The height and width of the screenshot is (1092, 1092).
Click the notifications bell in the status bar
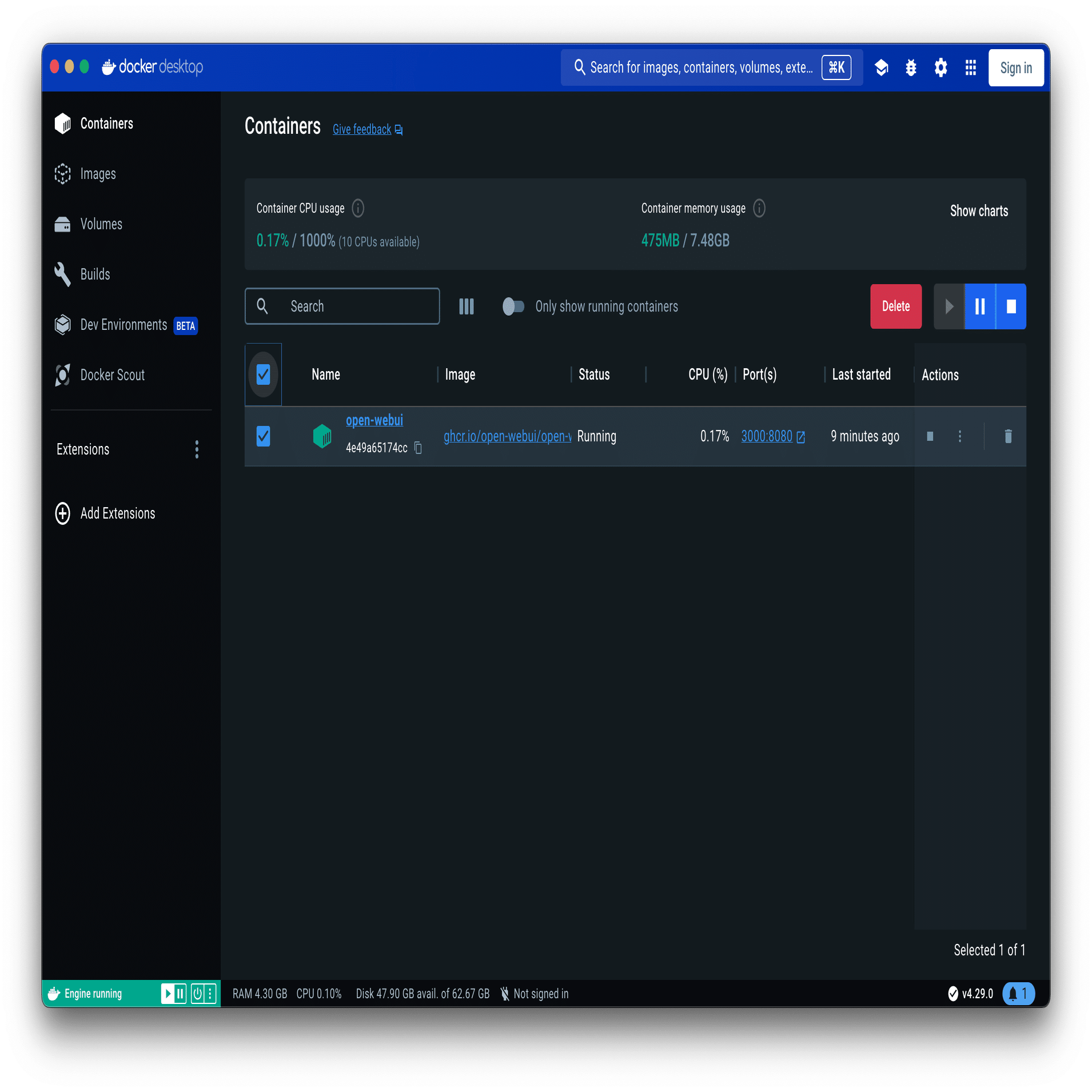tap(1018, 994)
